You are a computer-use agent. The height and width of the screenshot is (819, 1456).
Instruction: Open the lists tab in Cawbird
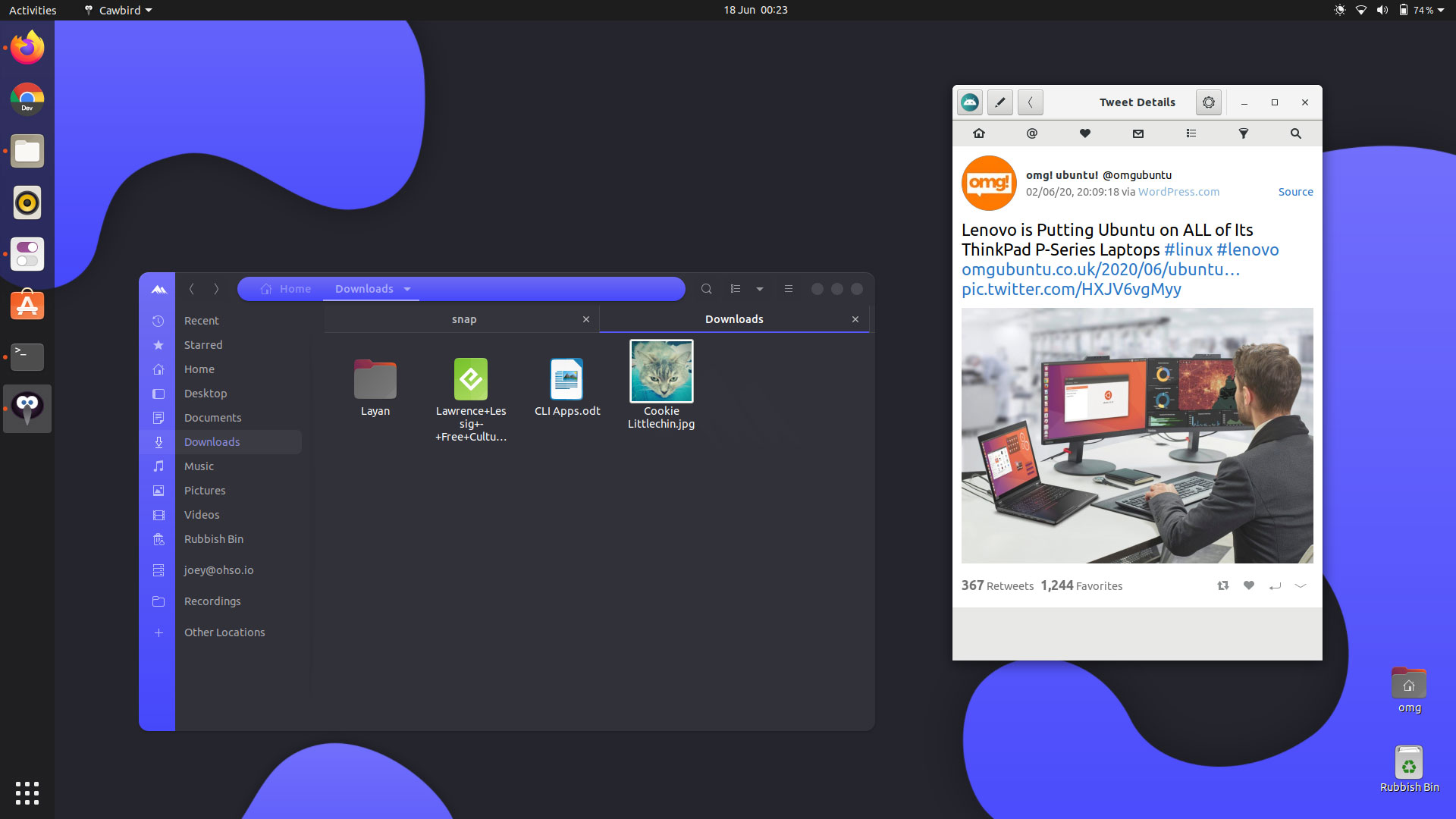tap(1191, 133)
